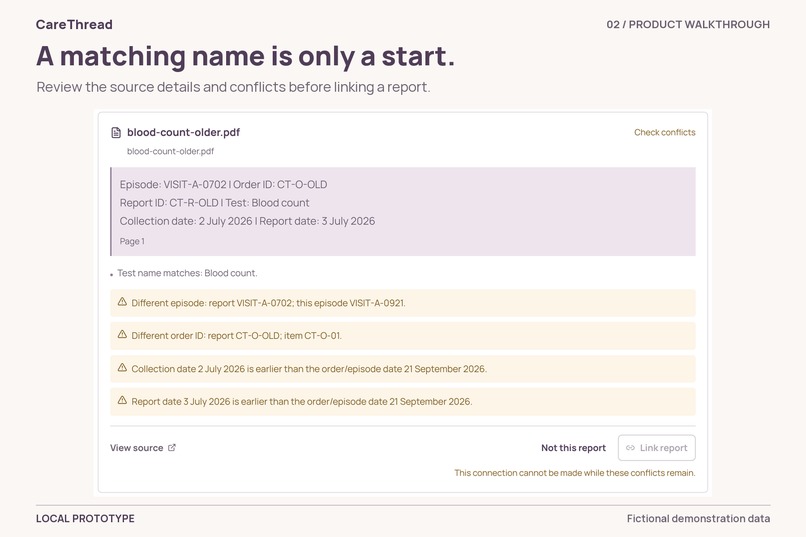
Task: Click the disabled Link report button
Action: tap(656, 448)
